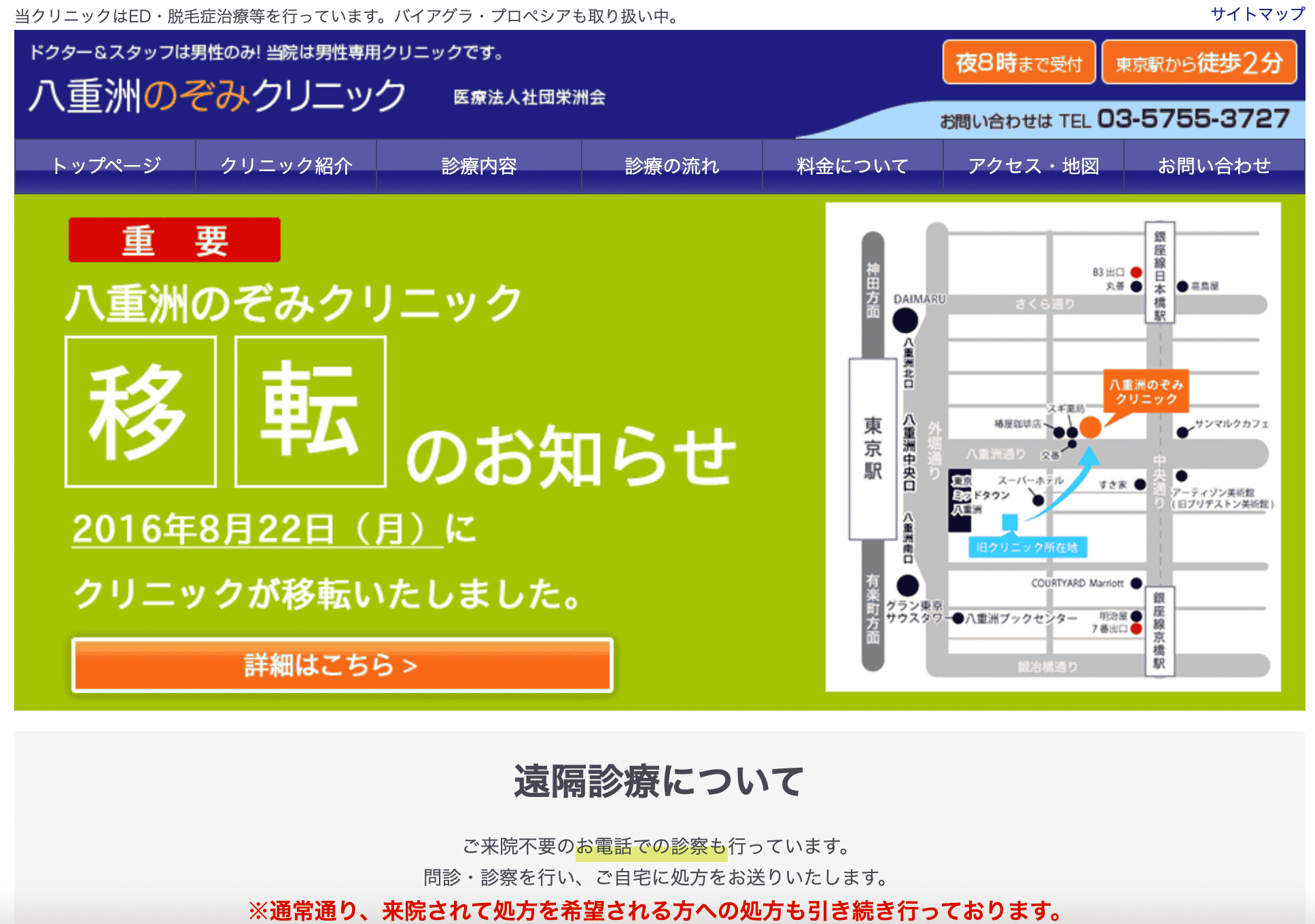Open 診療の流れ menu item
Screen dimensions: 1315x924
[671, 166]
